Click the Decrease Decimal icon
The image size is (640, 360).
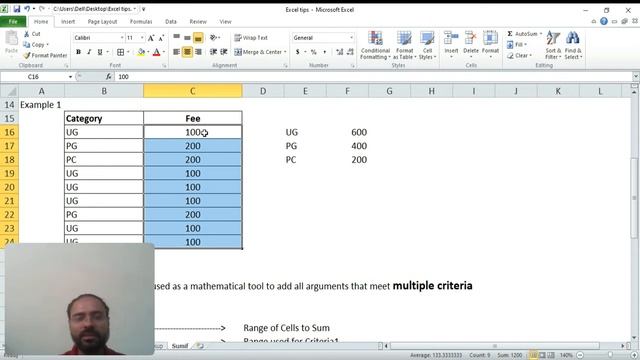pyautogui.click(x=350, y=52)
